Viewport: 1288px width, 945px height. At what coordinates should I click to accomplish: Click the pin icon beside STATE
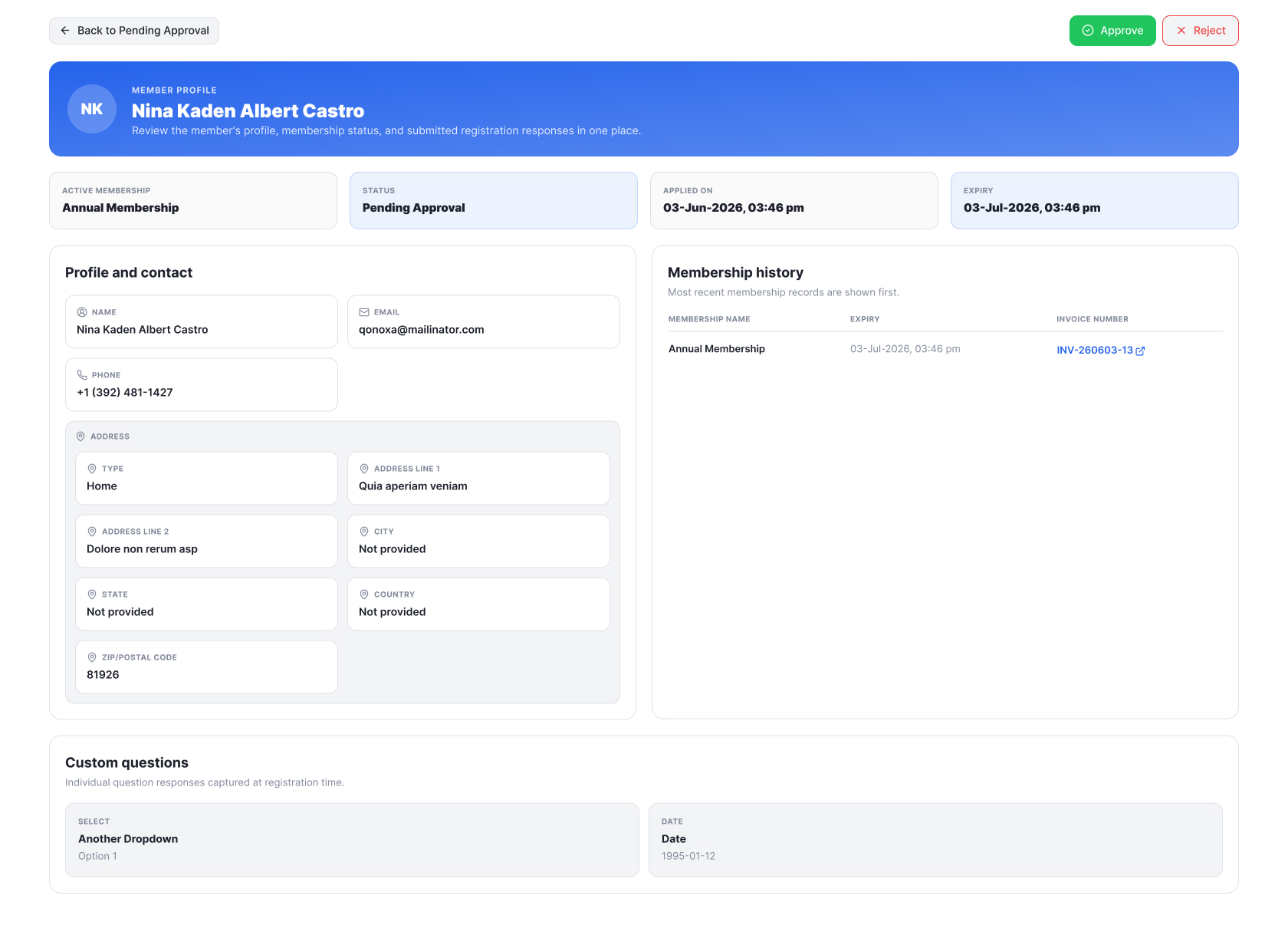click(x=92, y=594)
